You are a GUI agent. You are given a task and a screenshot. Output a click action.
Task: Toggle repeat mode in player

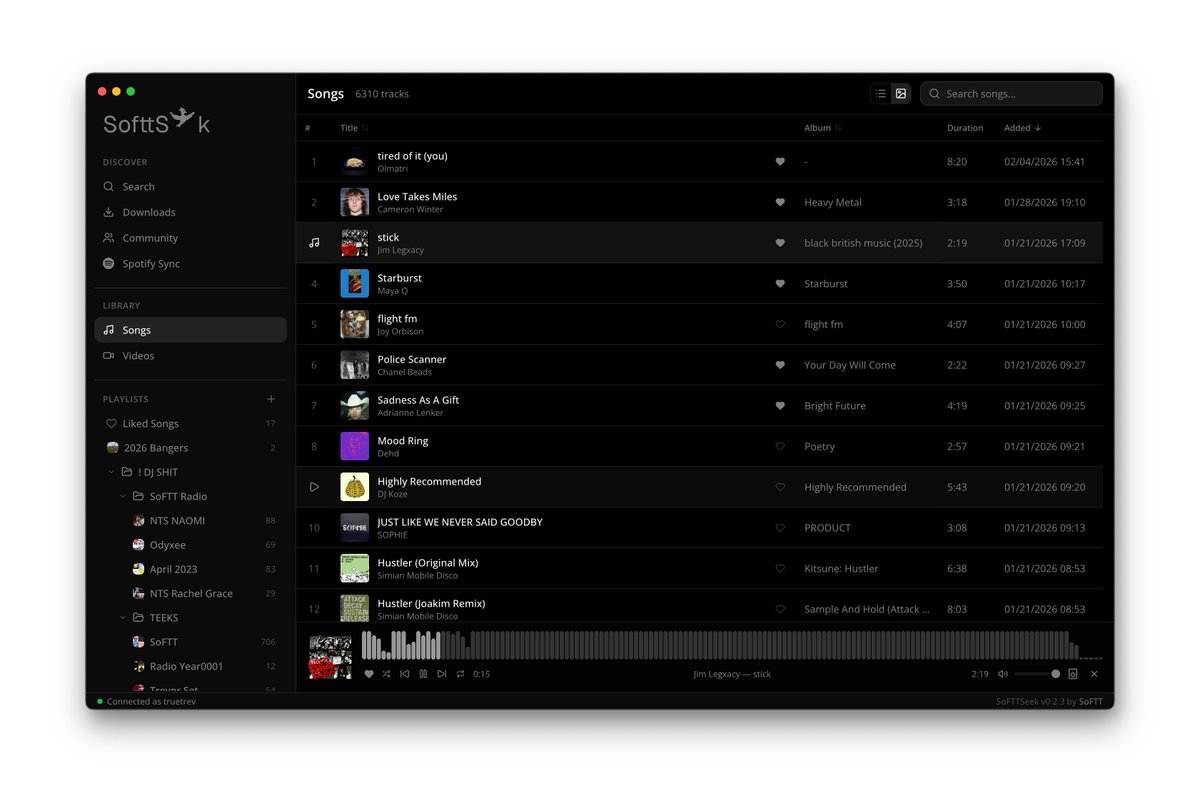tap(460, 674)
